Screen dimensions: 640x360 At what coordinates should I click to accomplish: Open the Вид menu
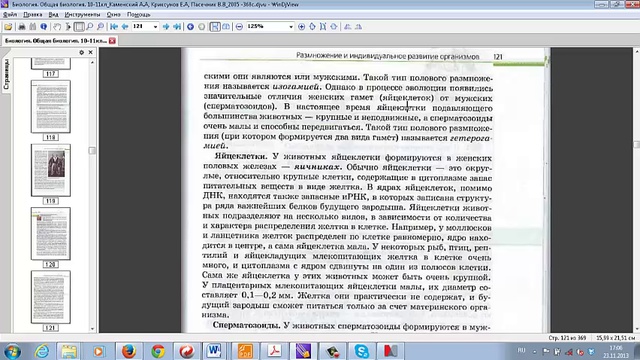[53, 14]
